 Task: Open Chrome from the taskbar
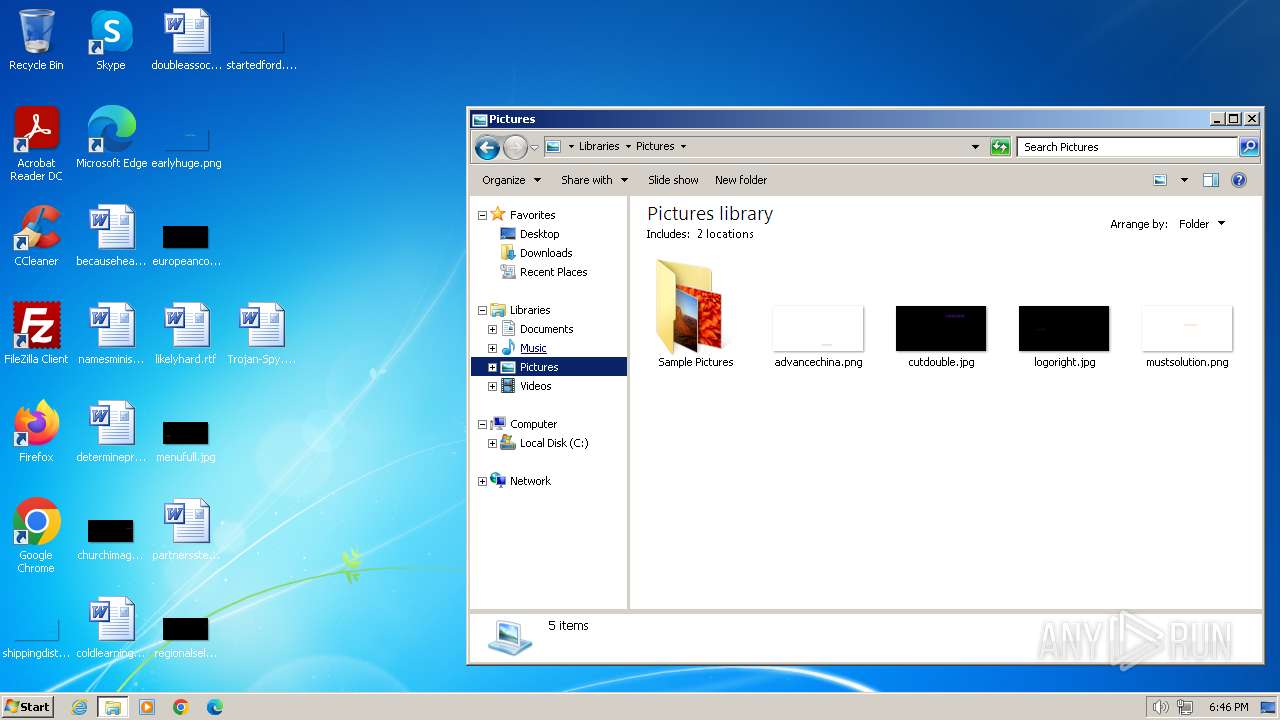tap(181, 707)
